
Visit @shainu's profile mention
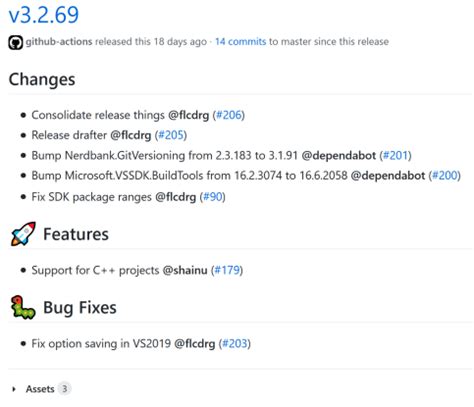(185, 270)
